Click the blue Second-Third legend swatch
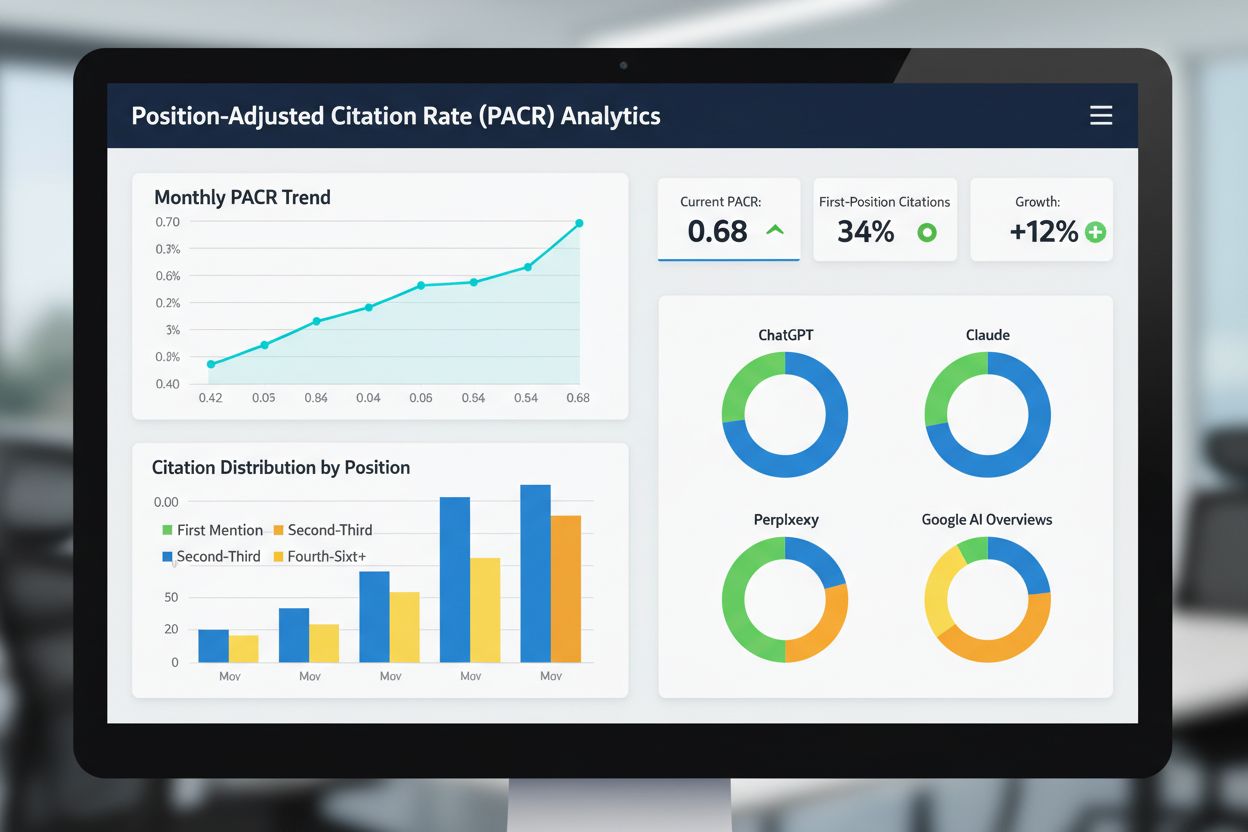Image resolution: width=1248 pixels, height=832 pixels. (x=167, y=556)
